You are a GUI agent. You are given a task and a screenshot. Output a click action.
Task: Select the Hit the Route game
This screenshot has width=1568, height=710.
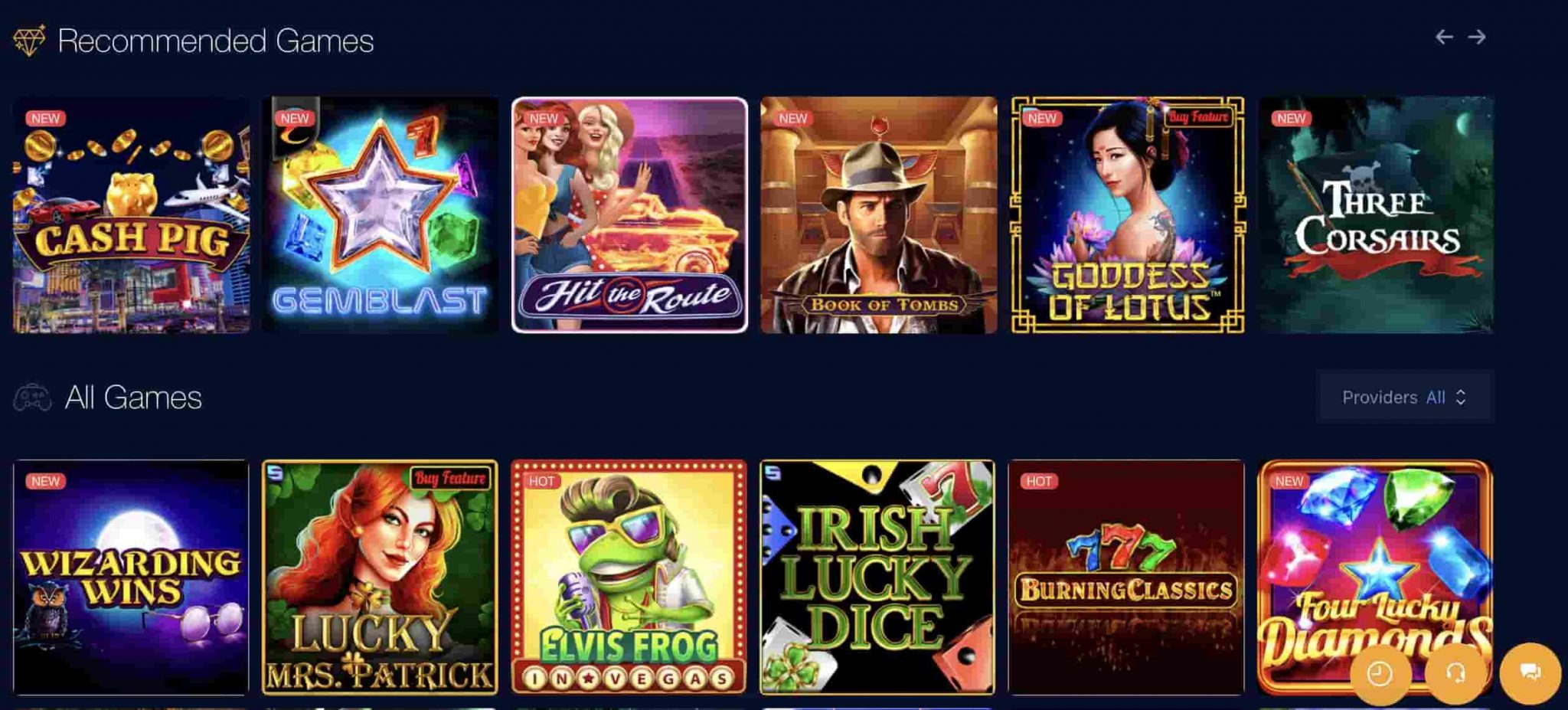coord(629,214)
